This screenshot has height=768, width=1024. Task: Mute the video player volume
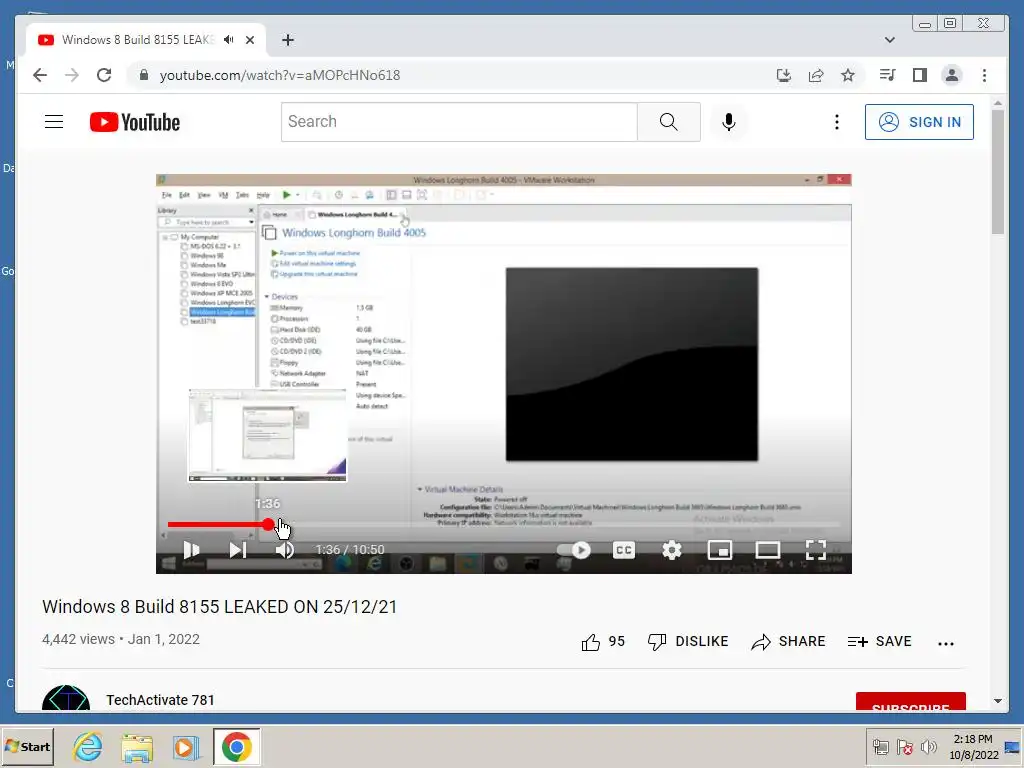(x=285, y=550)
